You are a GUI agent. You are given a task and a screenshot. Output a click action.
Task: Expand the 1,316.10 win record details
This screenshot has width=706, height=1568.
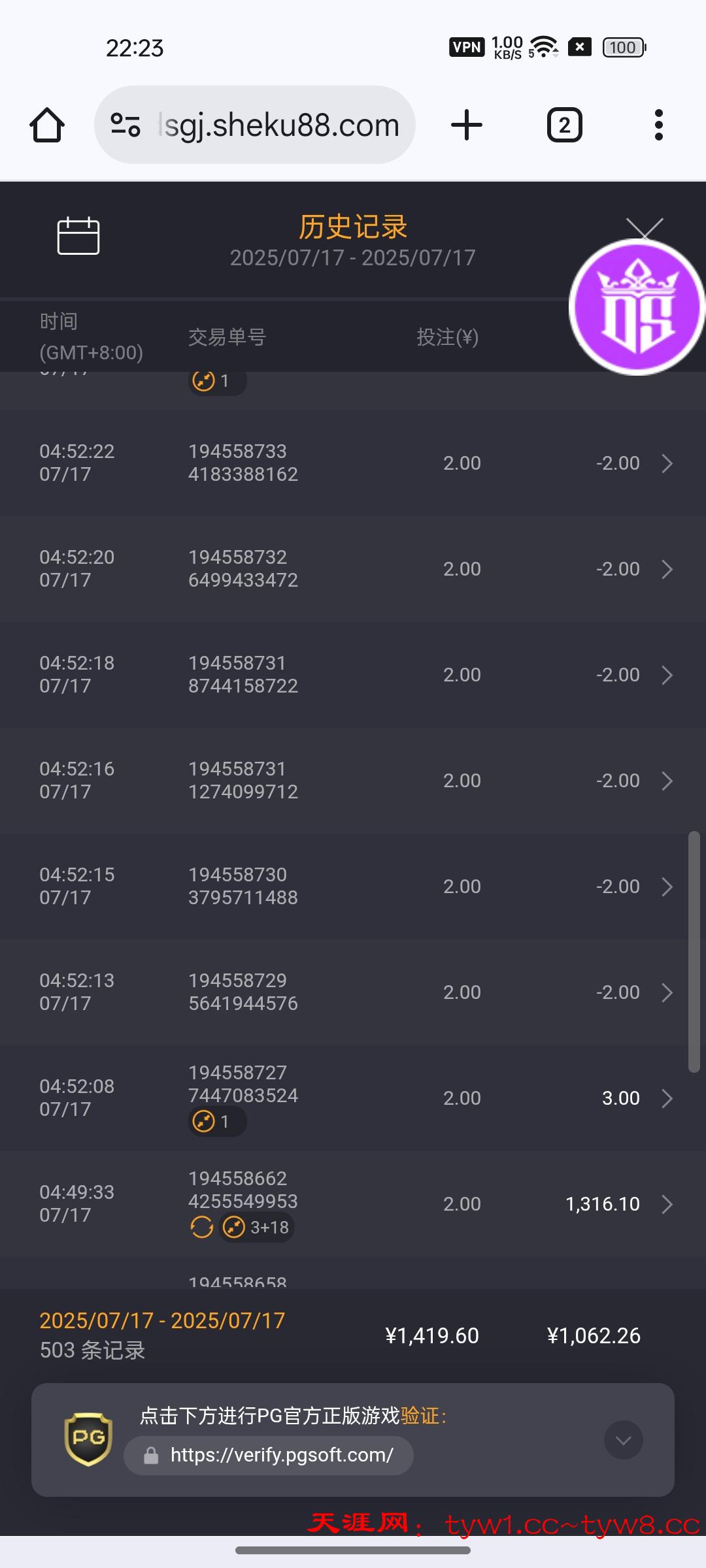click(x=667, y=1204)
